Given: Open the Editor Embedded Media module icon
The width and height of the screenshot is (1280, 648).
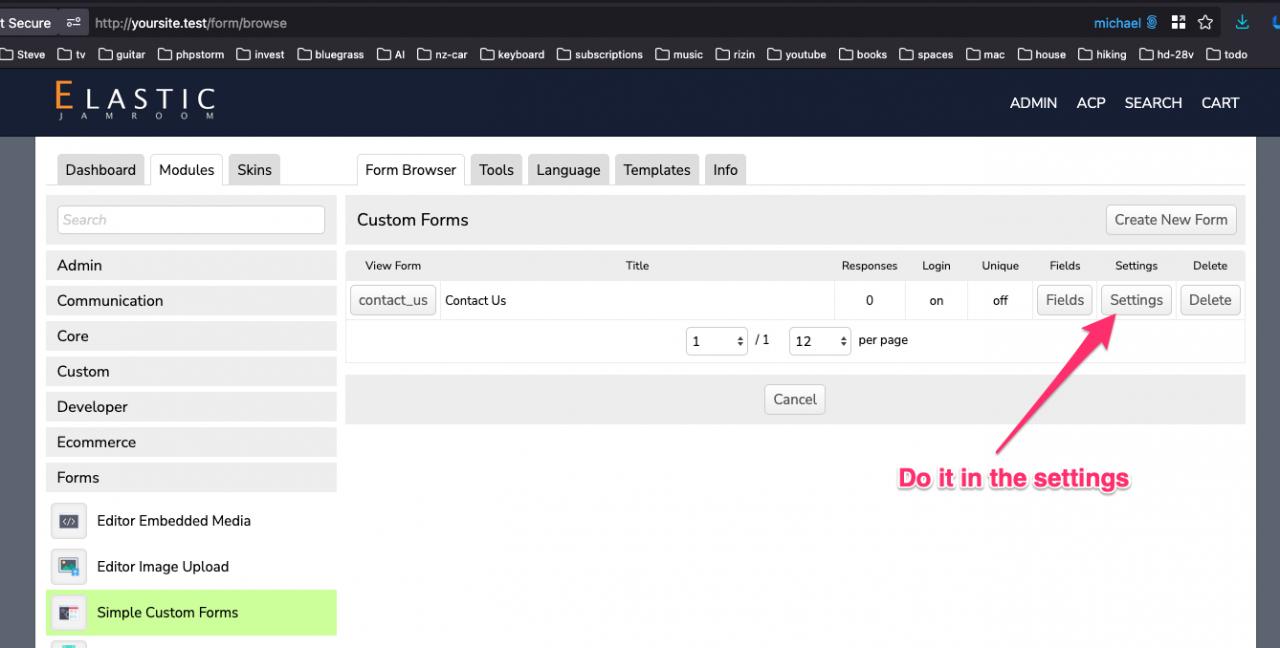Looking at the screenshot, I should pyautogui.click(x=69, y=521).
